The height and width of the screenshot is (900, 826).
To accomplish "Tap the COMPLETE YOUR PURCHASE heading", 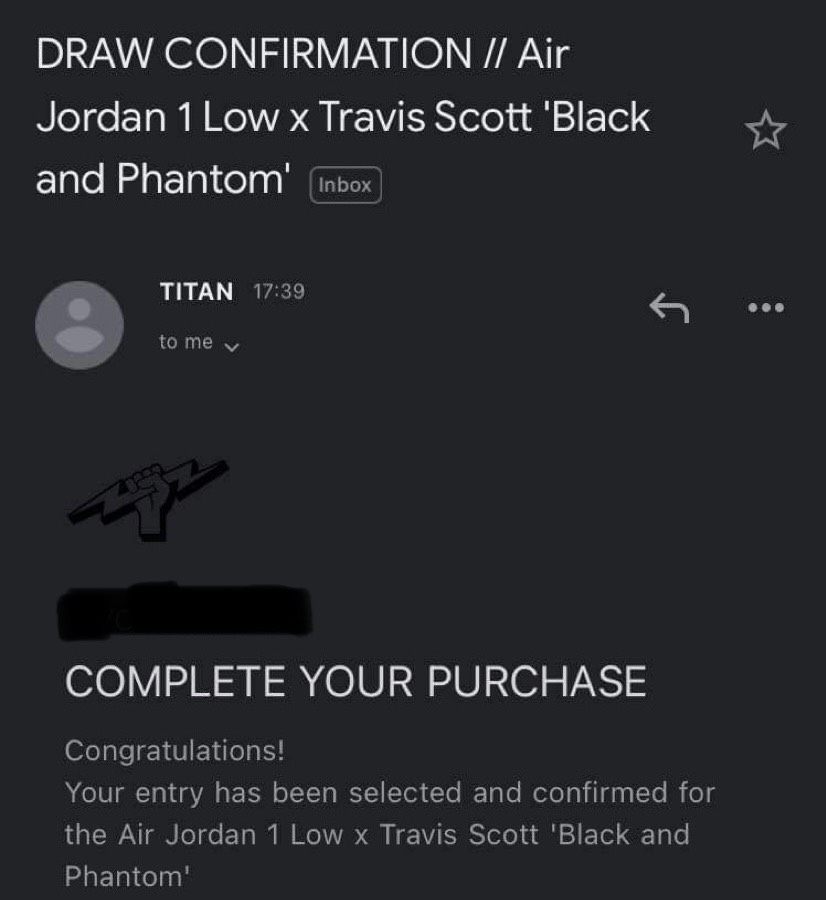I will click(x=355, y=682).
